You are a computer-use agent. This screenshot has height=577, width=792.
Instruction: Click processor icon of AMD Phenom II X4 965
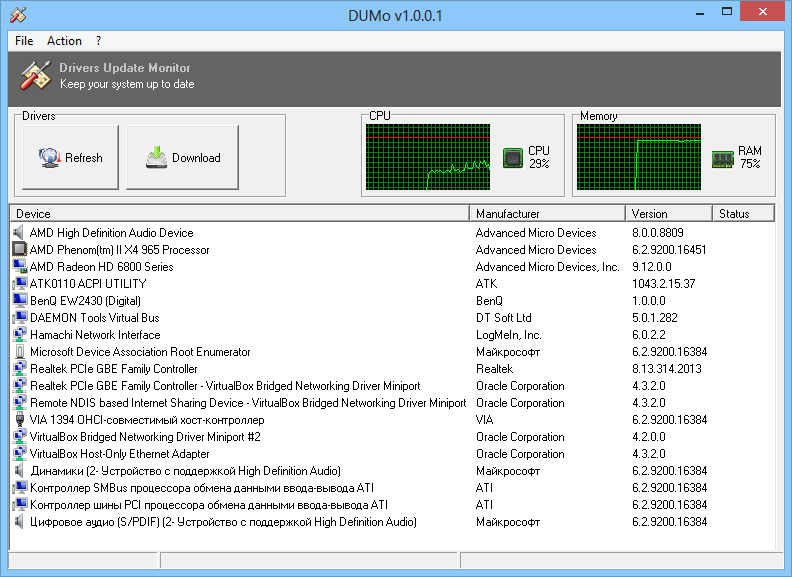click(x=19, y=250)
